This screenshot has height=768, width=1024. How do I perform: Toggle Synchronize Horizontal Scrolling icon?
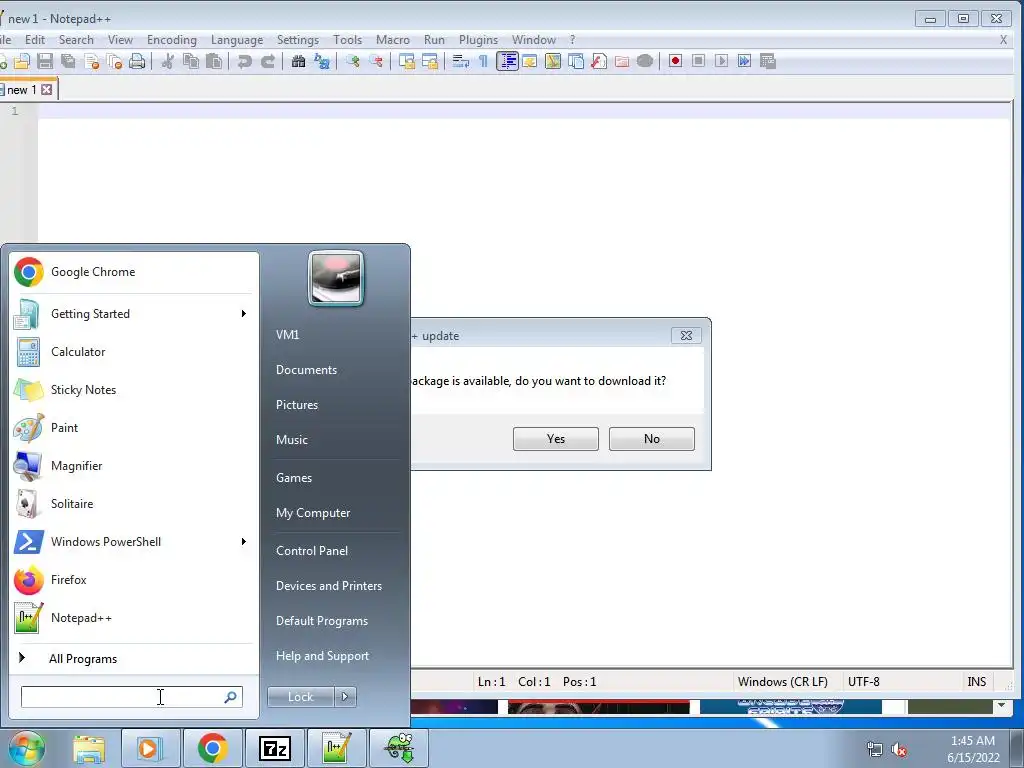[430, 61]
